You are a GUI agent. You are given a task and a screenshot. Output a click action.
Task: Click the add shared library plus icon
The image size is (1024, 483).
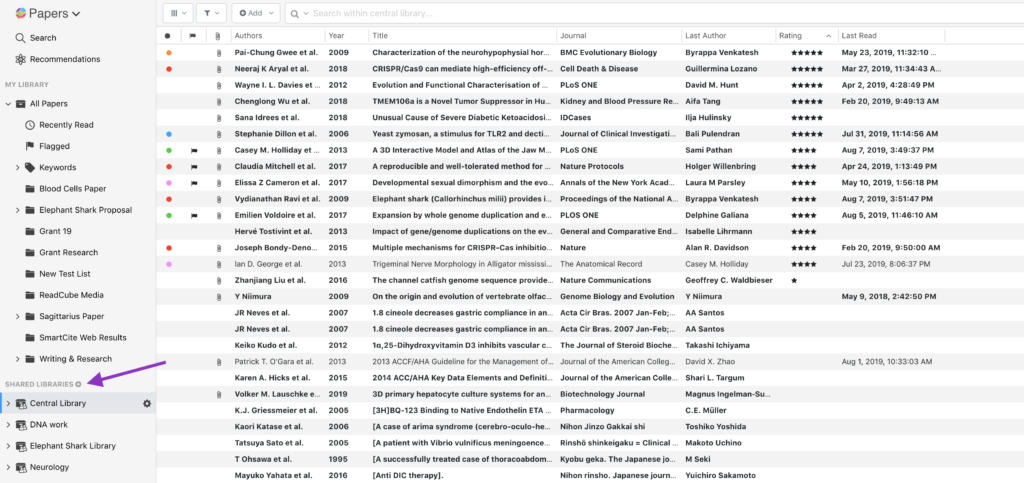point(79,384)
